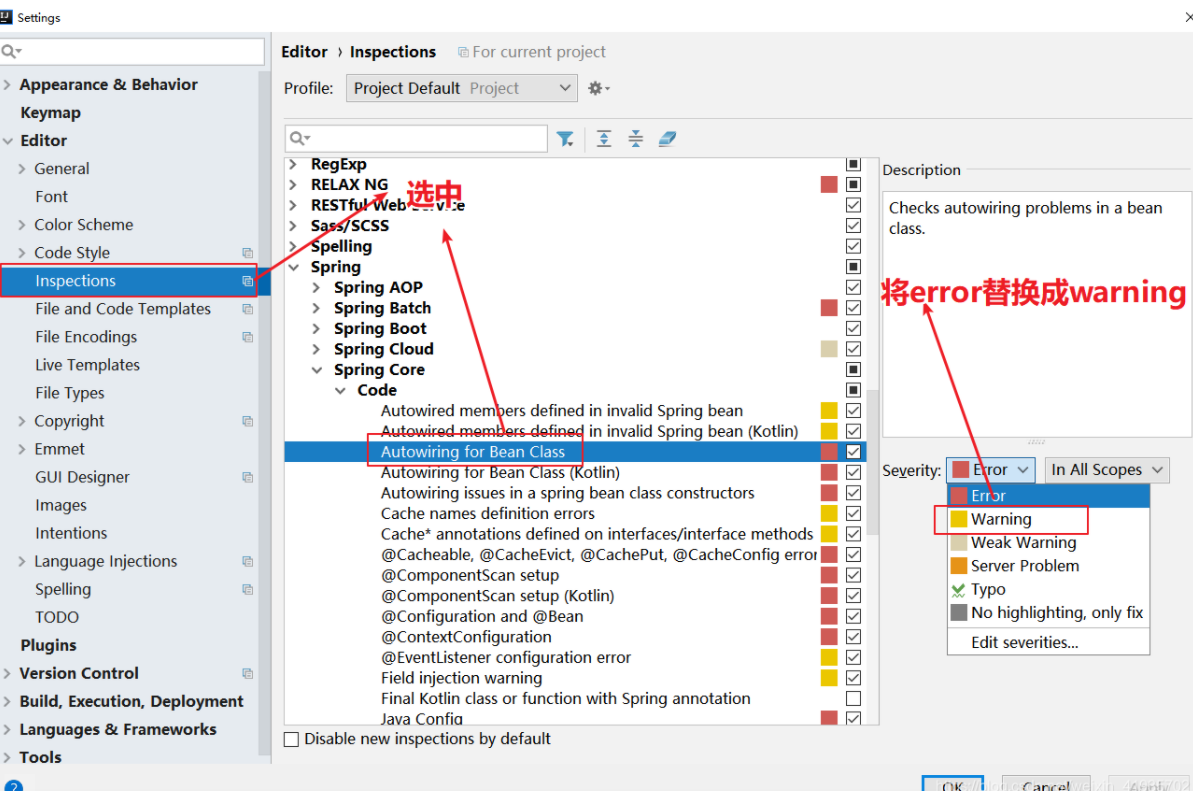
Task: Click the reset eraser icon in toolbar
Action: (667, 138)
